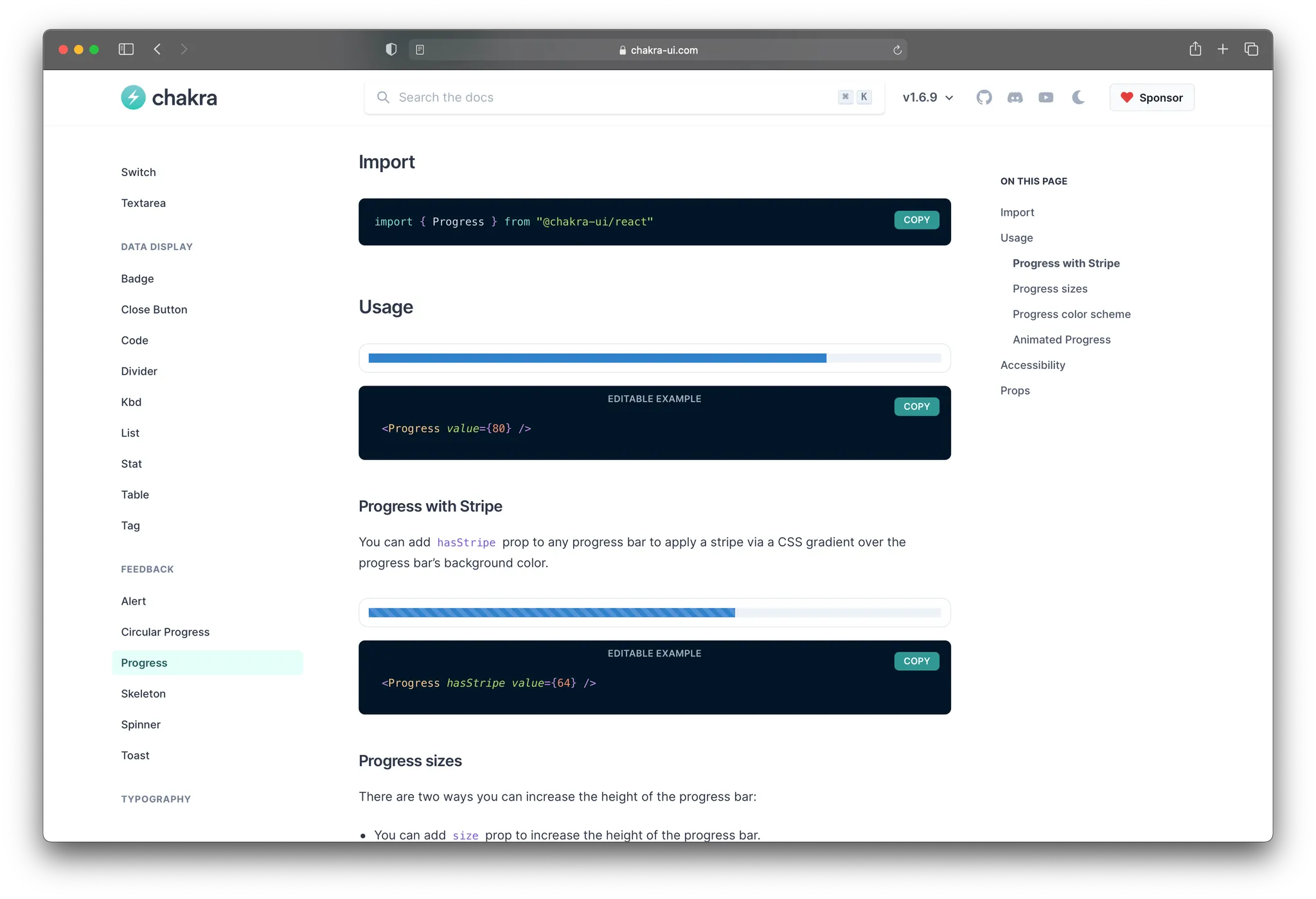Toggle the Safari sidebar panel
1316x899 pixels.
click(126, 49)
